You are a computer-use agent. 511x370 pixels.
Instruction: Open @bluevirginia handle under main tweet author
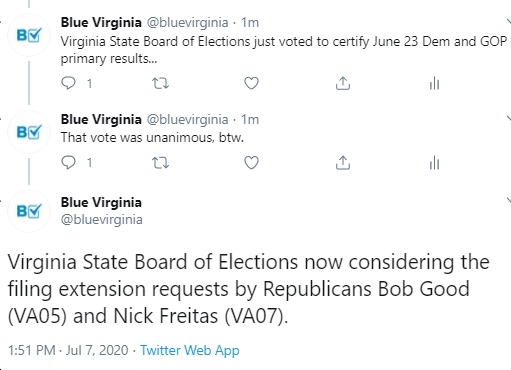click(x=102, y=220)
